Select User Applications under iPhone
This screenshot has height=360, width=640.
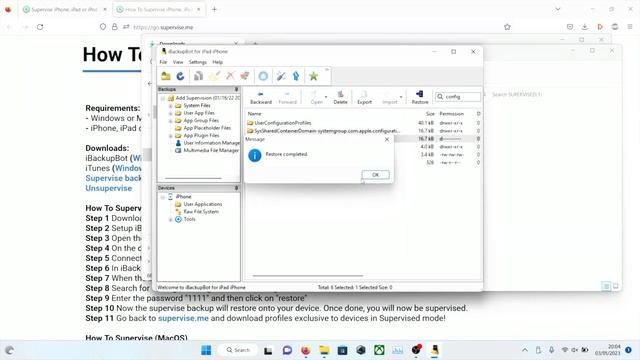[203, 204]
